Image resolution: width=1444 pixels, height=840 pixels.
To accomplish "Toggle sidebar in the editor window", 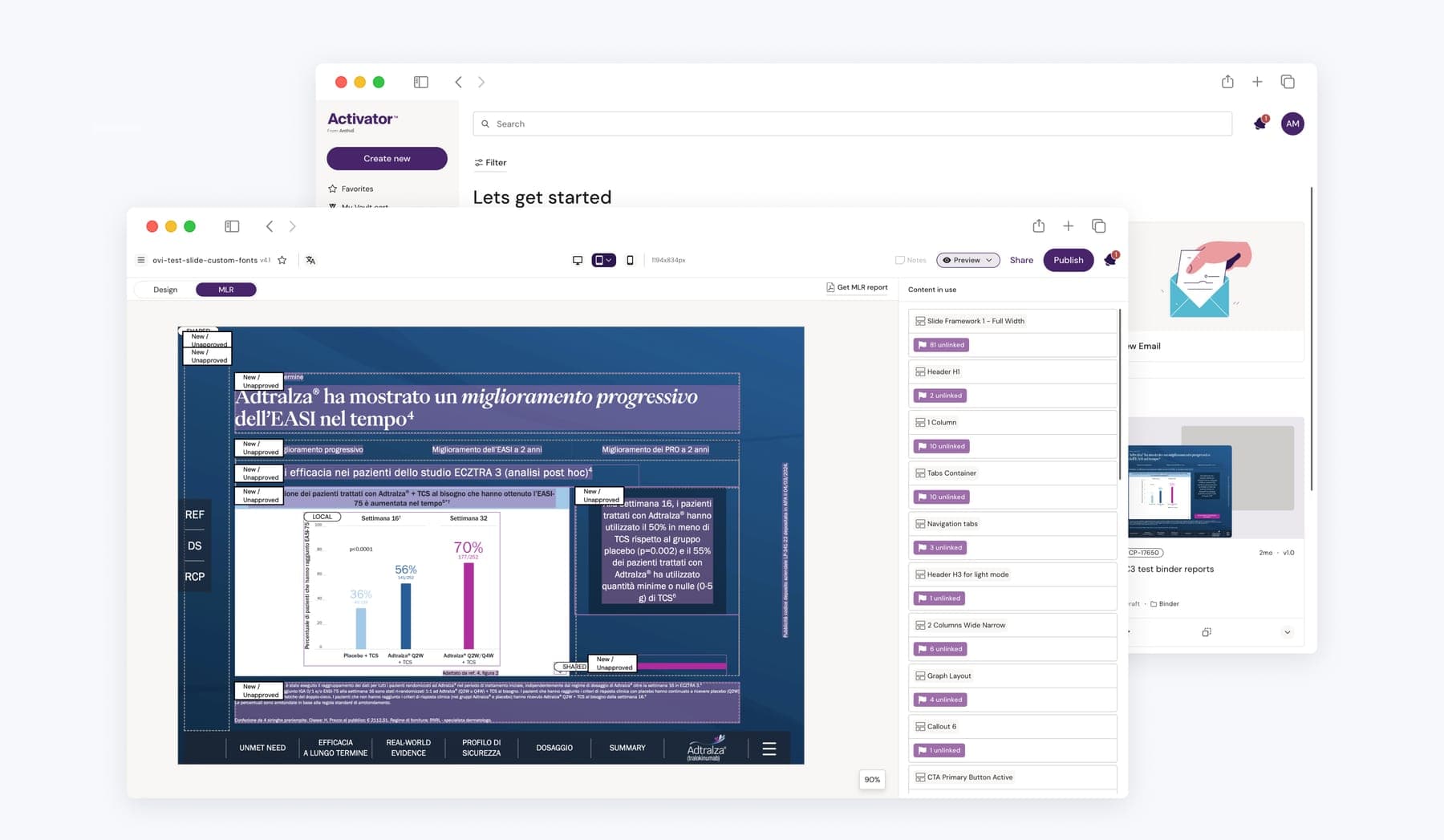I will pyautogui.click(x=232, y=226).
